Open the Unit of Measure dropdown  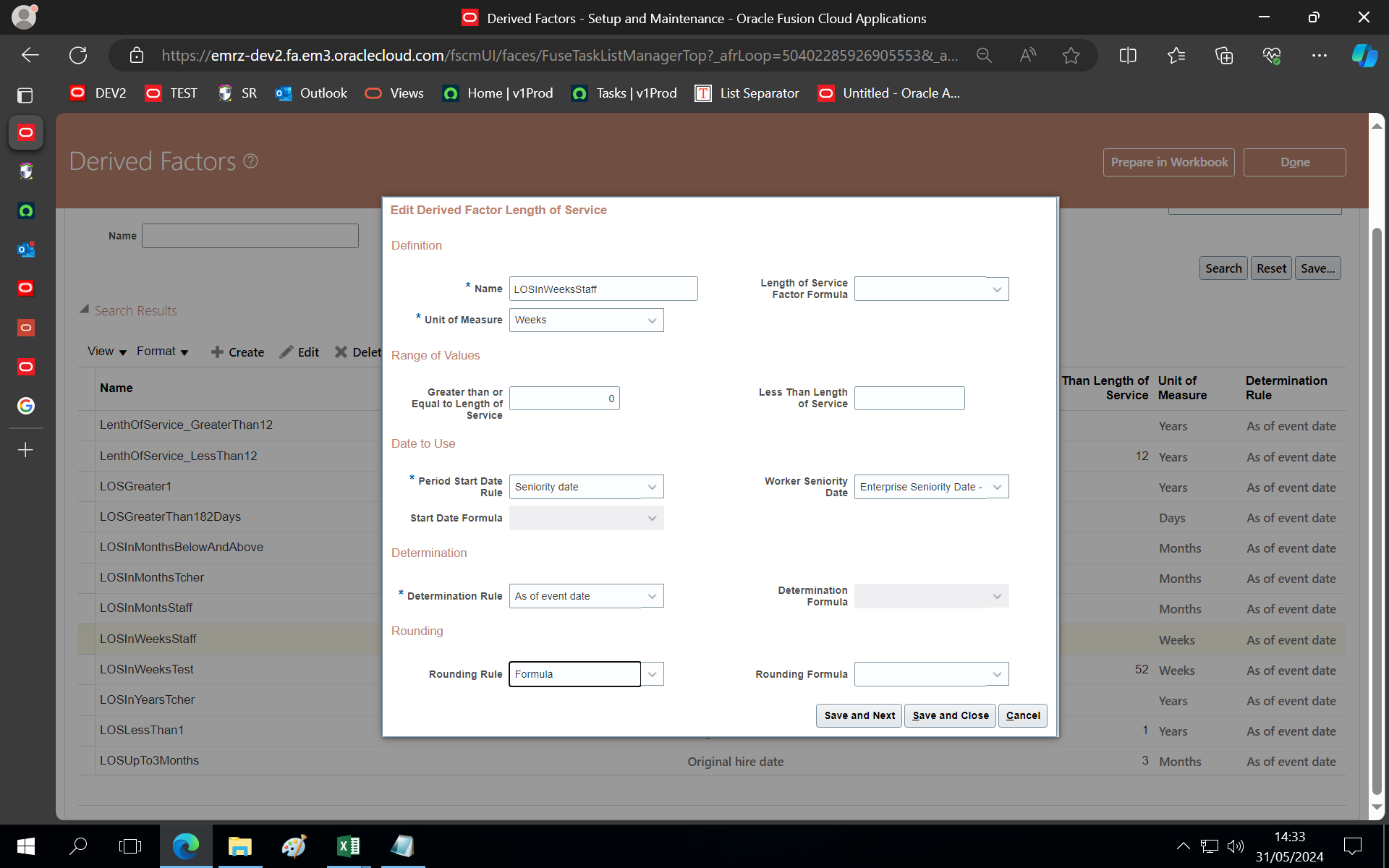click(x=650, y=320)
